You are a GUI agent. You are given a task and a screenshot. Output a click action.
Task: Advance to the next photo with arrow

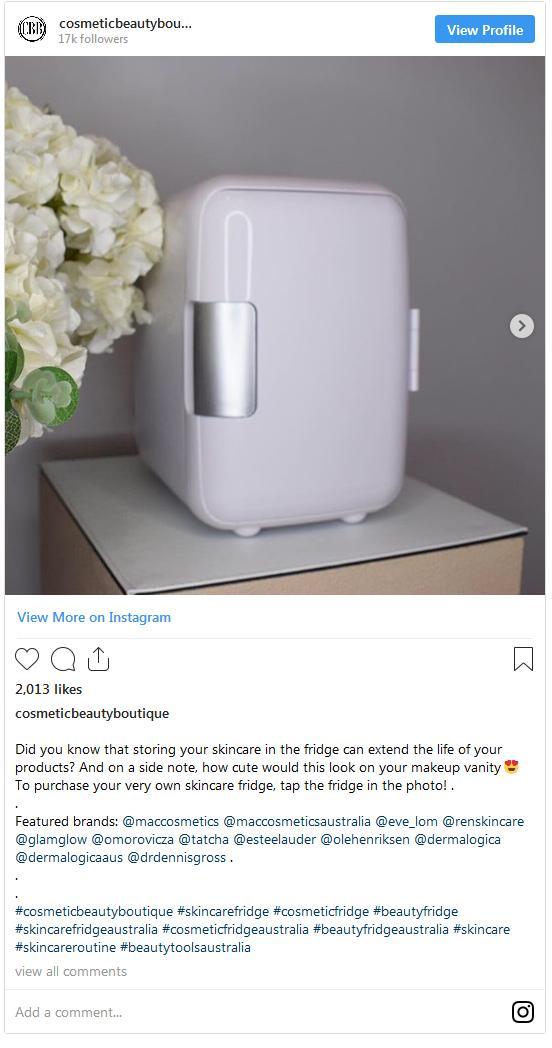coord(522,326)
